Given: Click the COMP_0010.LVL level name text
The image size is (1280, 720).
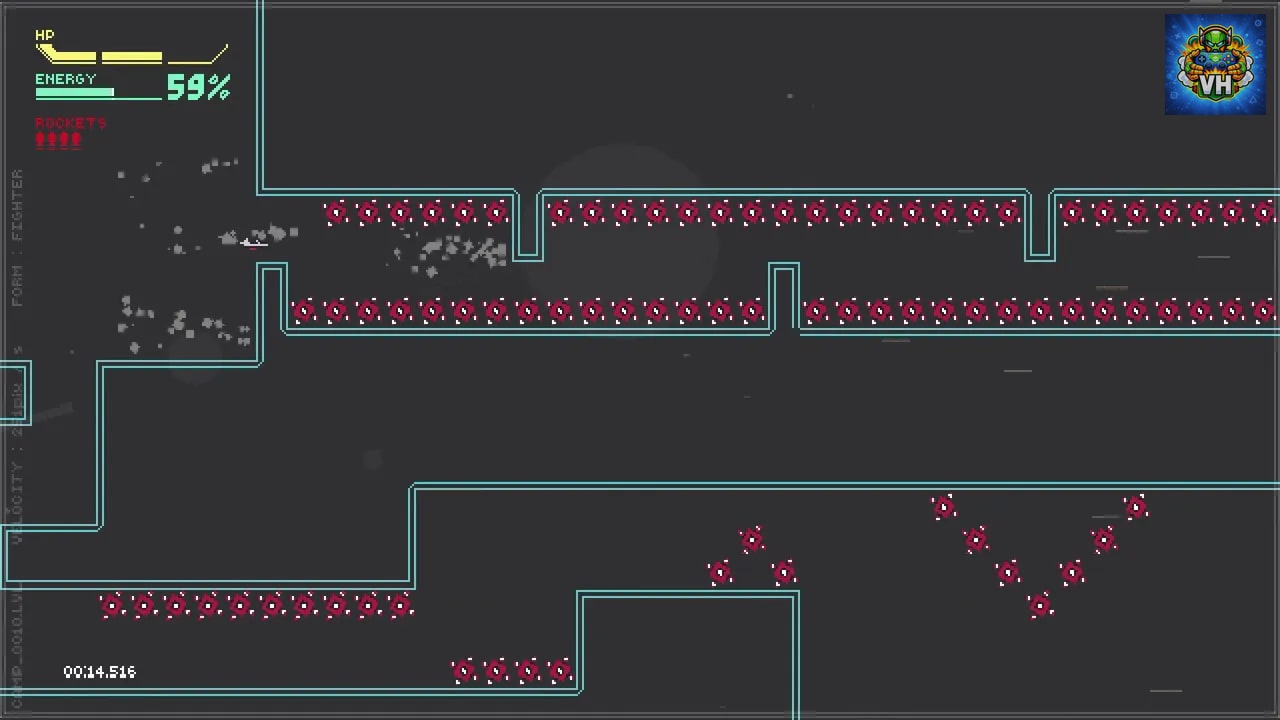Looking at the screenshot, I should [x=17, y=647].
